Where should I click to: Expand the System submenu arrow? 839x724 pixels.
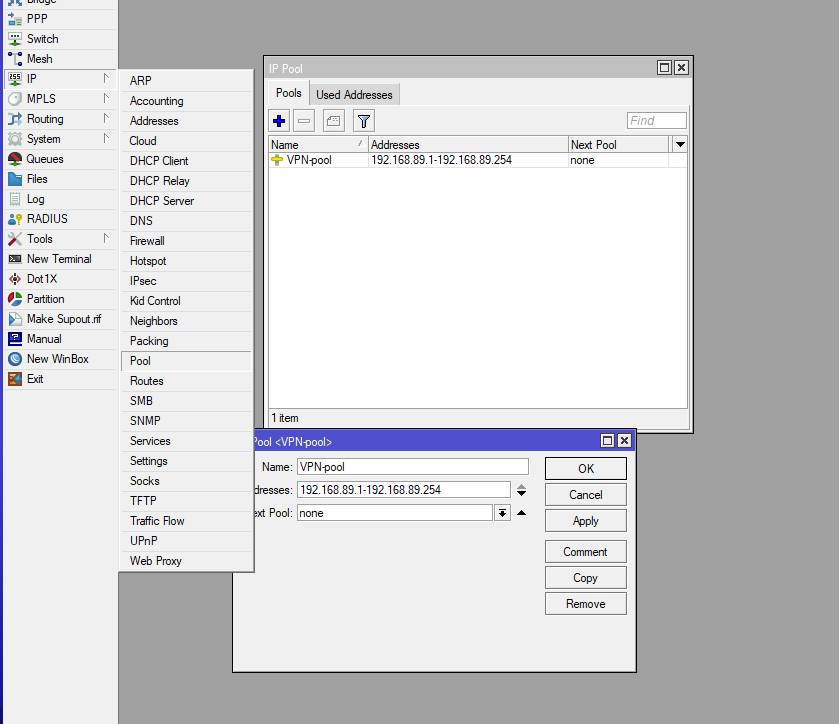[x=106, y=138]
